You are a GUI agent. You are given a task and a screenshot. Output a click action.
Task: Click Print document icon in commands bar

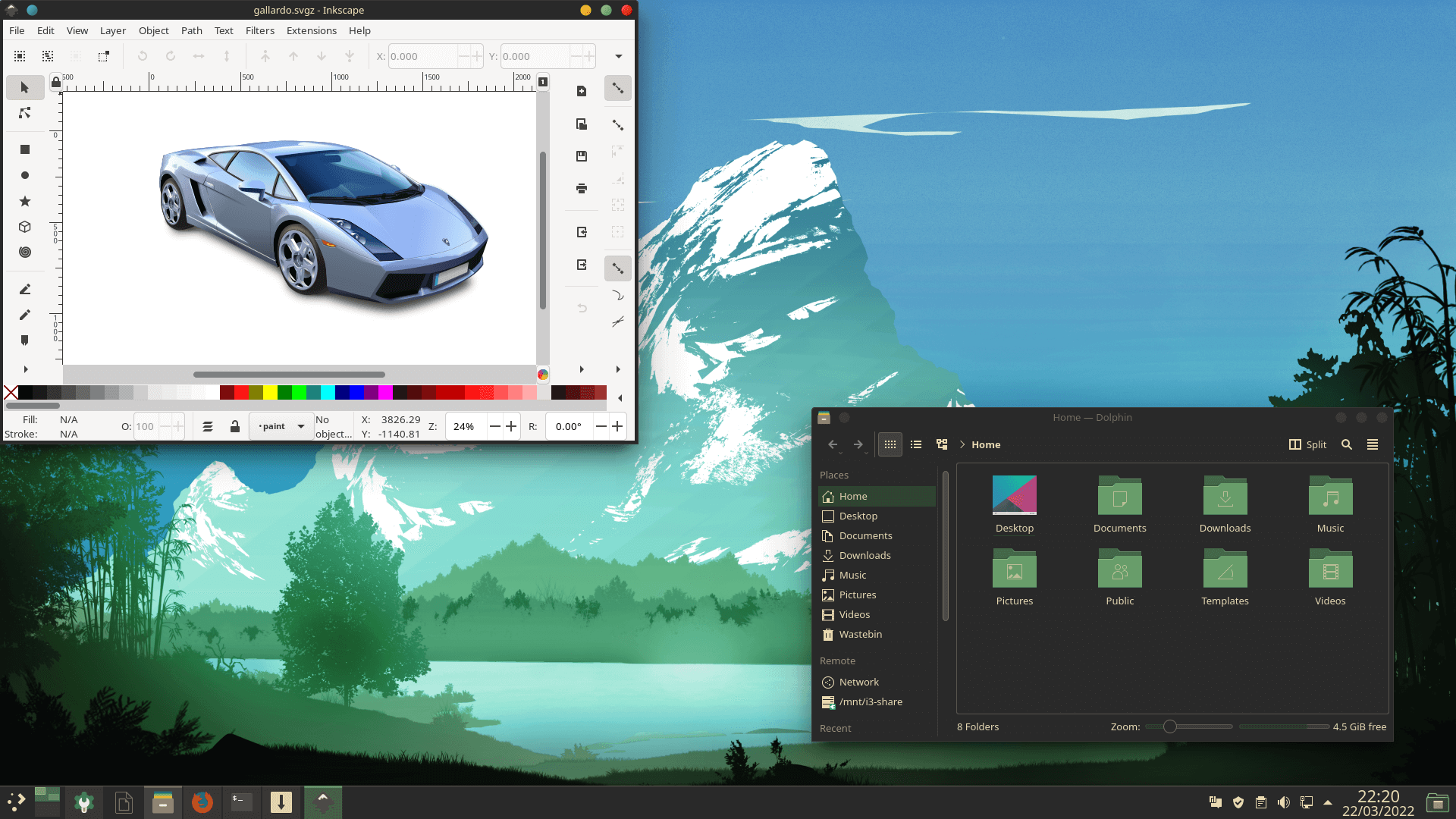[x=582, y=188]
